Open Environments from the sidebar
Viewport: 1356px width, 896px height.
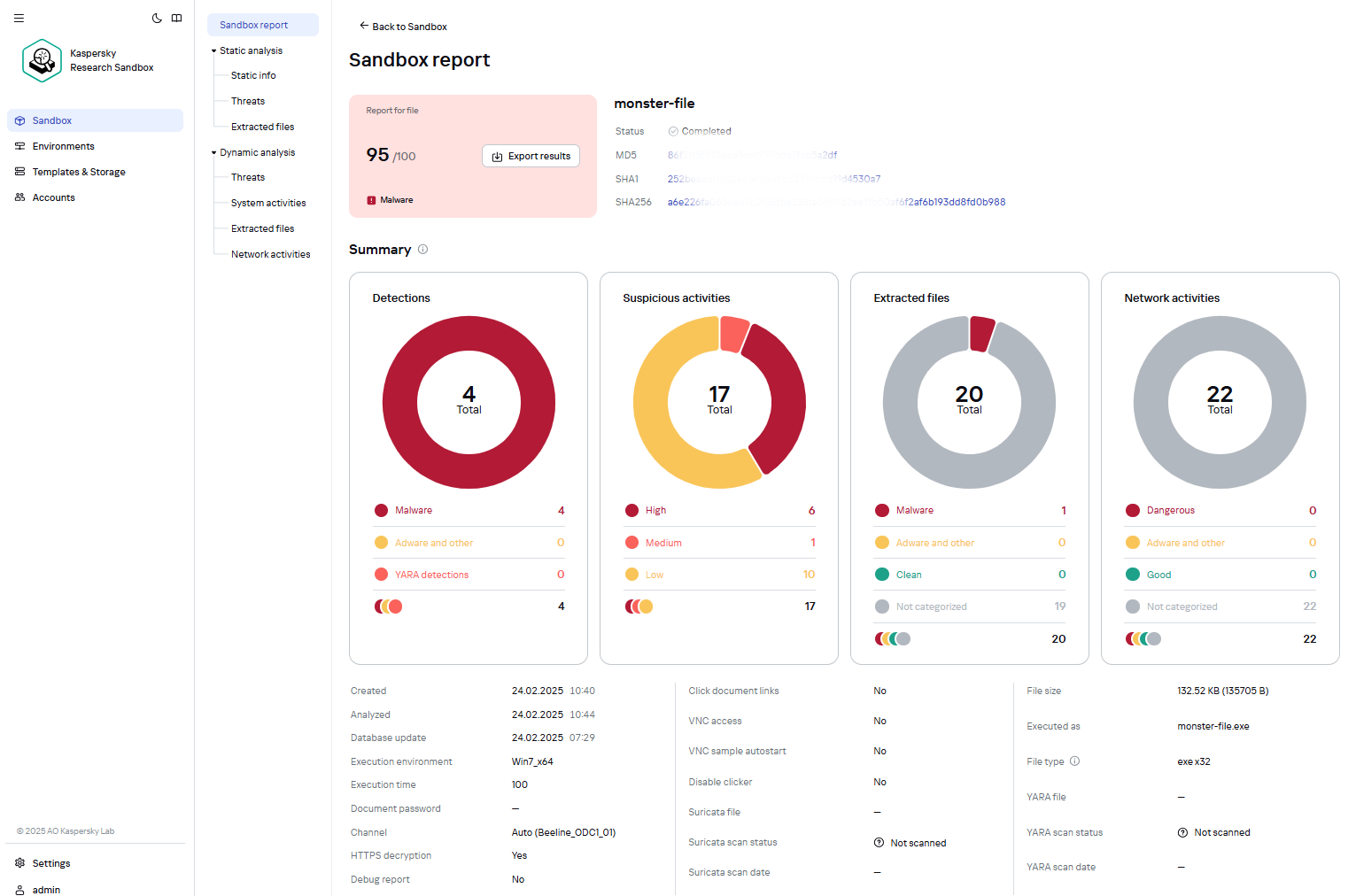pyautogui.click(x=63, y=146)
